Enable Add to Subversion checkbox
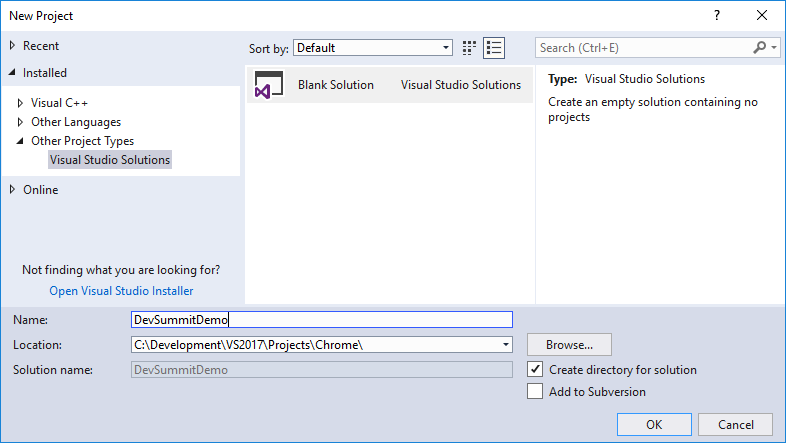Screen dimensions: 786x443 point(535,391)
